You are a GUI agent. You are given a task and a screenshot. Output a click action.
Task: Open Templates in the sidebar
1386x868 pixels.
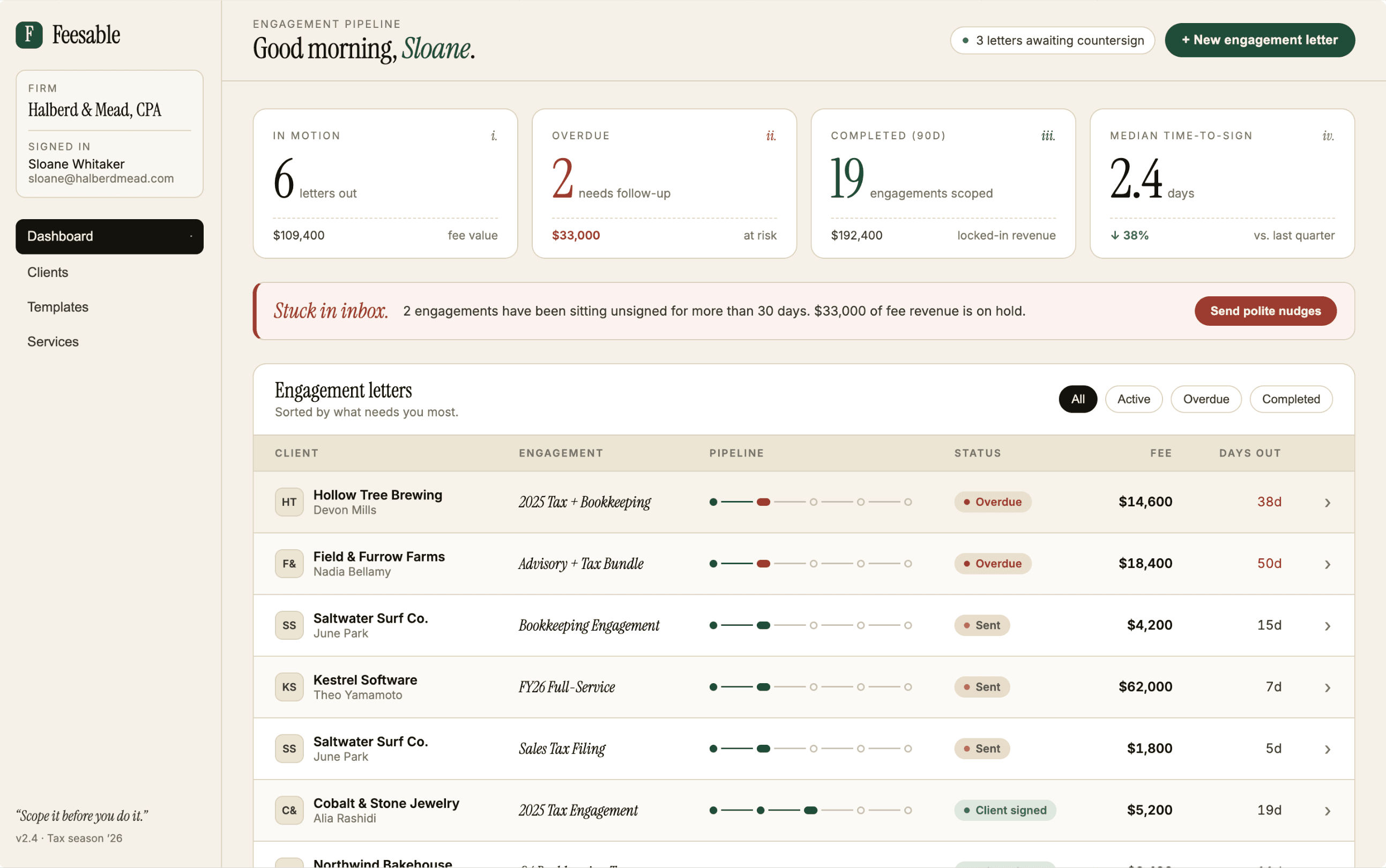coord(110,307)
